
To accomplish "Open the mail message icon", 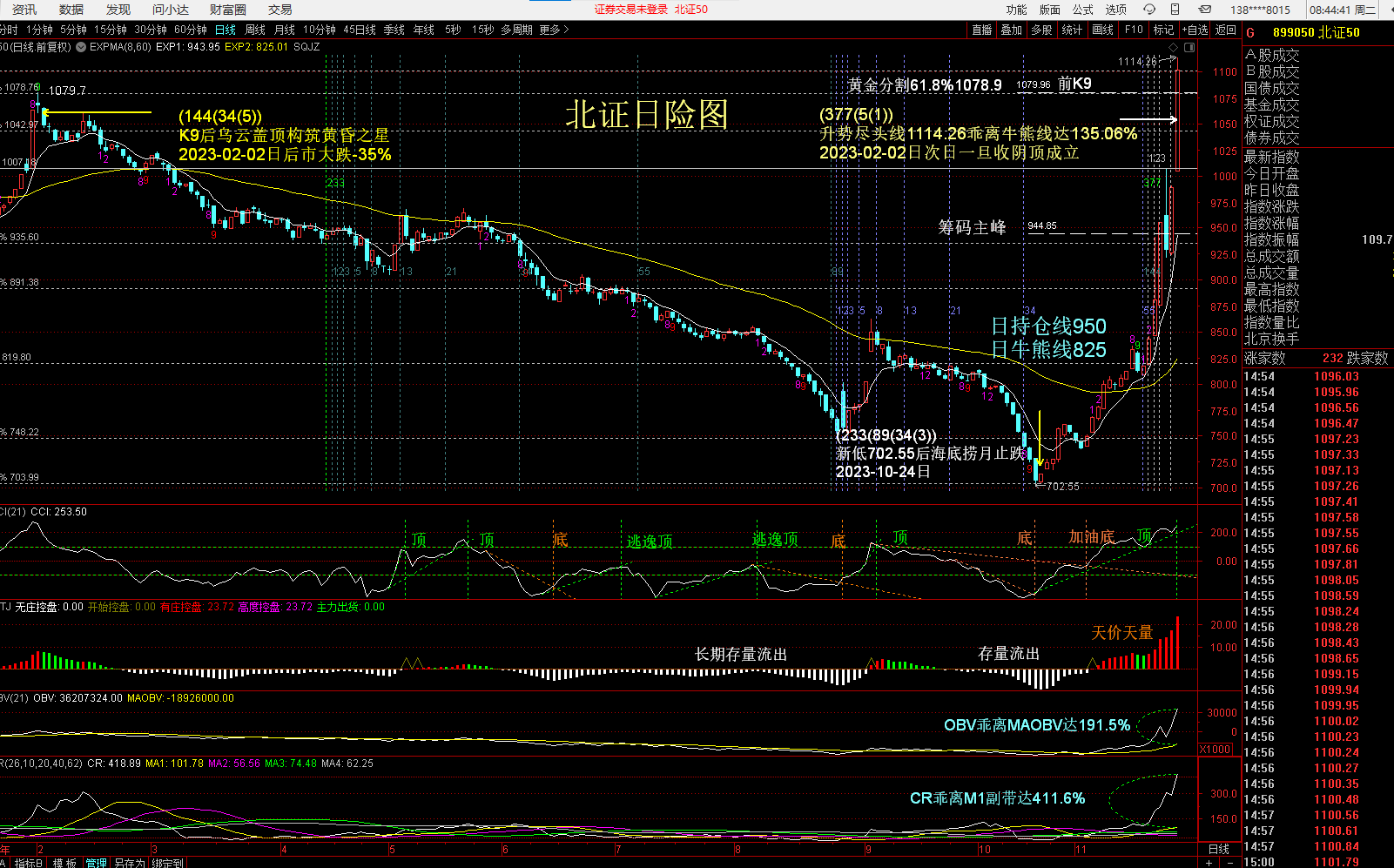I will tap(1205, 10).
